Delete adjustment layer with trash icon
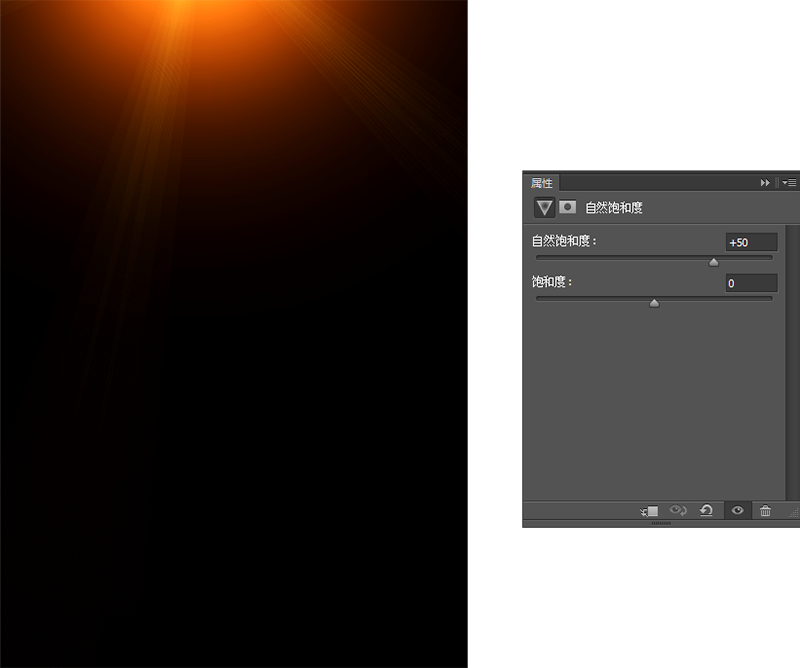Screen dimensions: 800x668 pyautogui.click(x=765, y=510)
